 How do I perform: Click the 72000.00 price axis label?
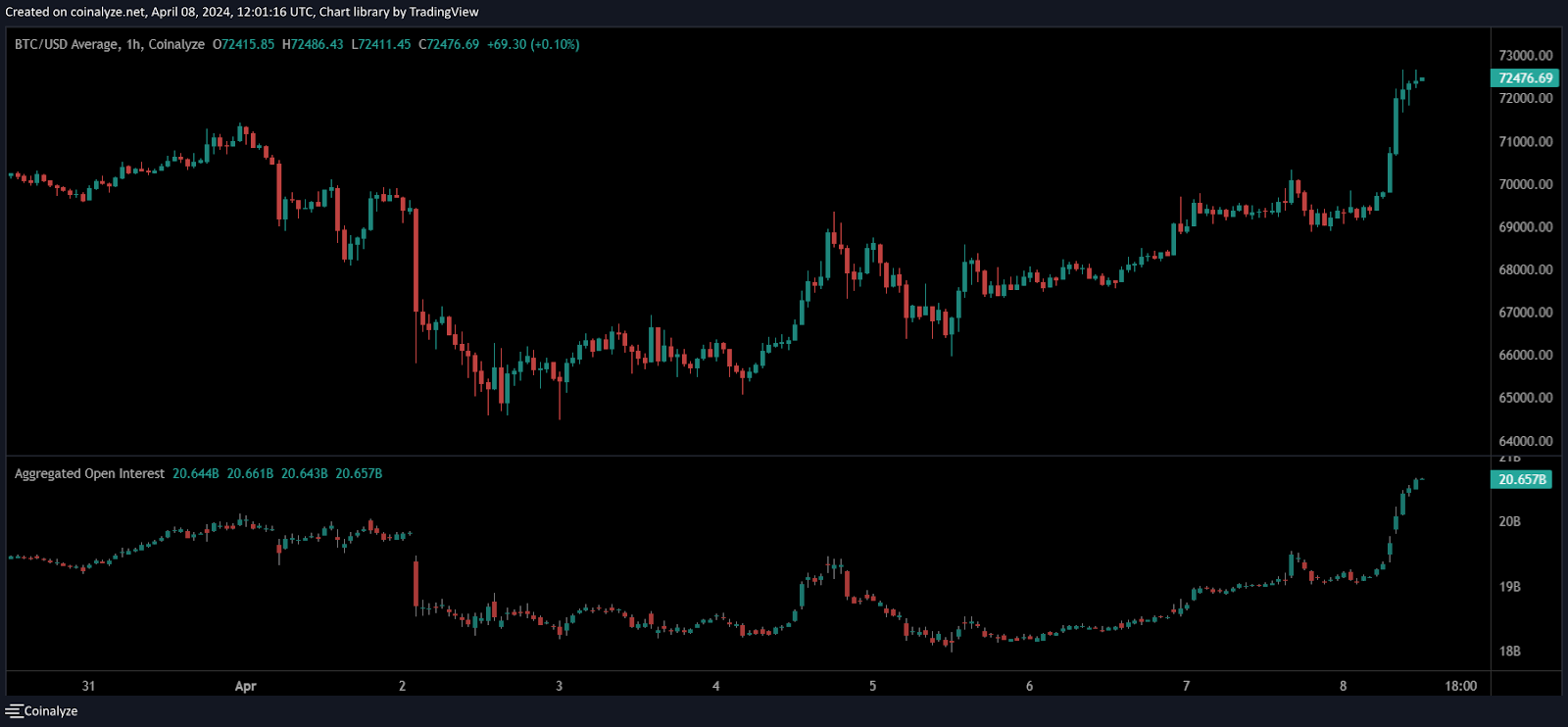(x=1526, y=98)
